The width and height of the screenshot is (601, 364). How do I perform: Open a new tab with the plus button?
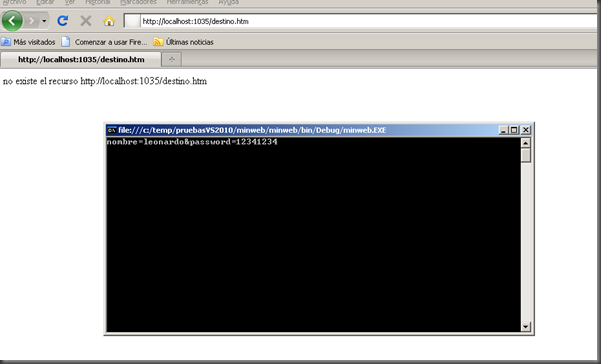[x=171, y=59]
